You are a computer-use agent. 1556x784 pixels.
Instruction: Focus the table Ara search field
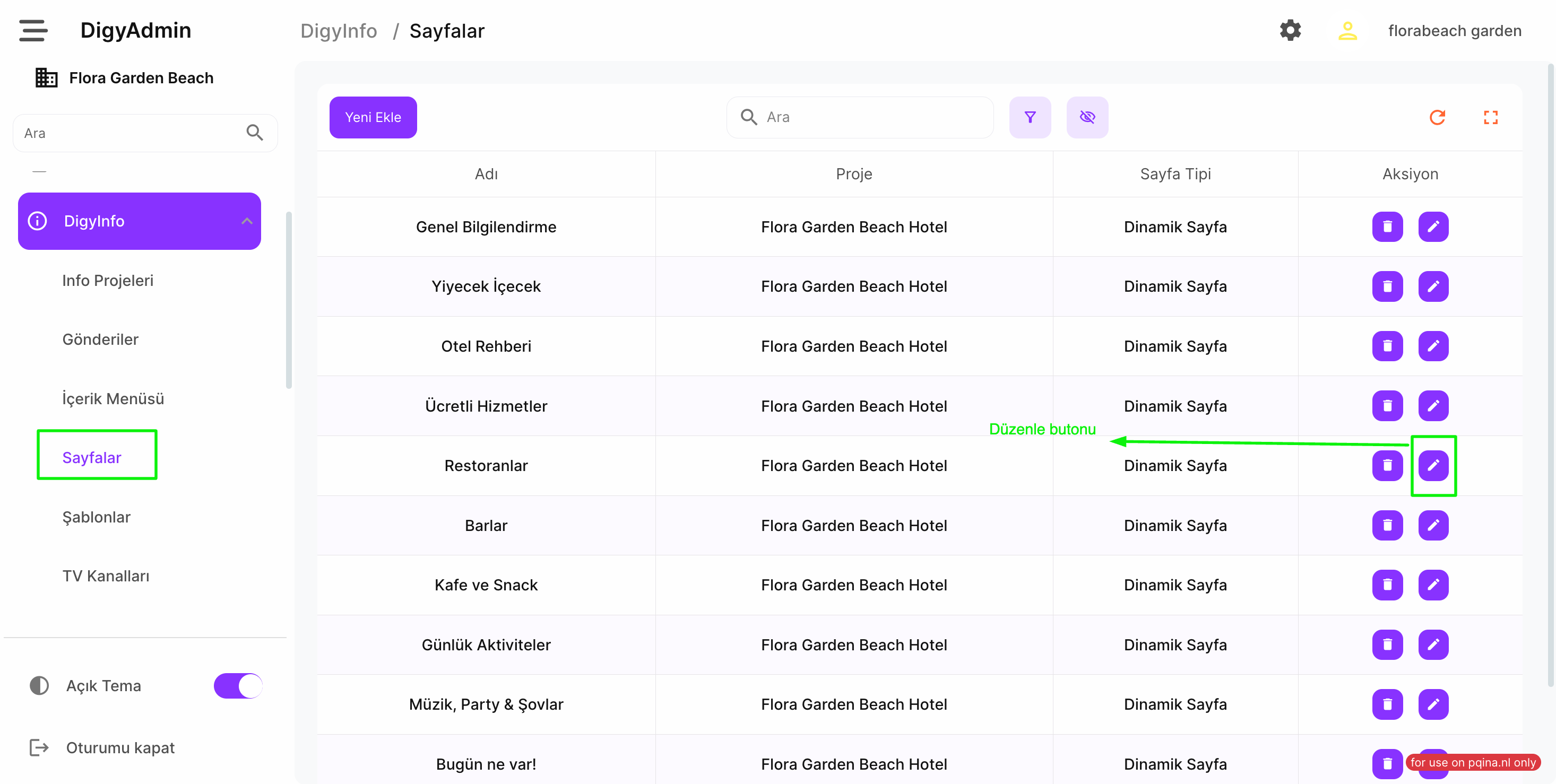tap(870, 117)
